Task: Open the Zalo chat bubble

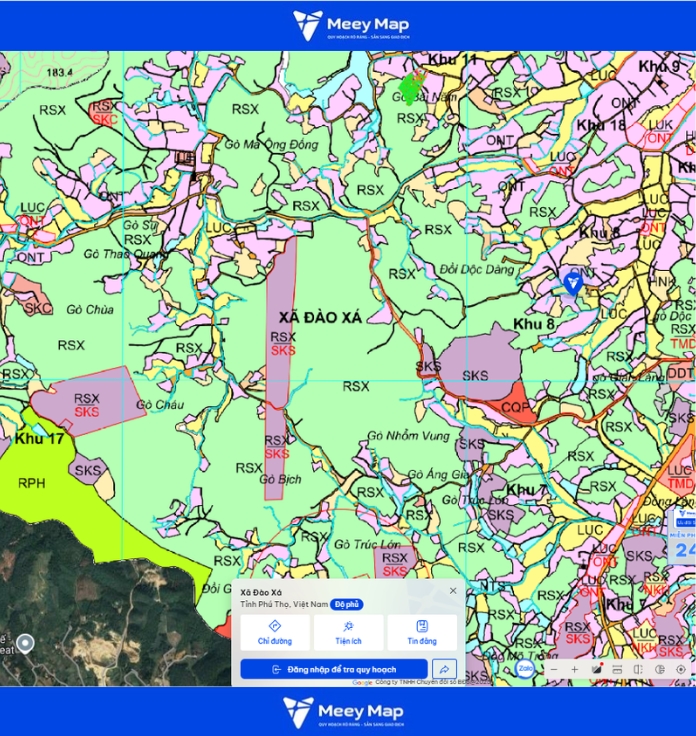Action: (525, 668)
